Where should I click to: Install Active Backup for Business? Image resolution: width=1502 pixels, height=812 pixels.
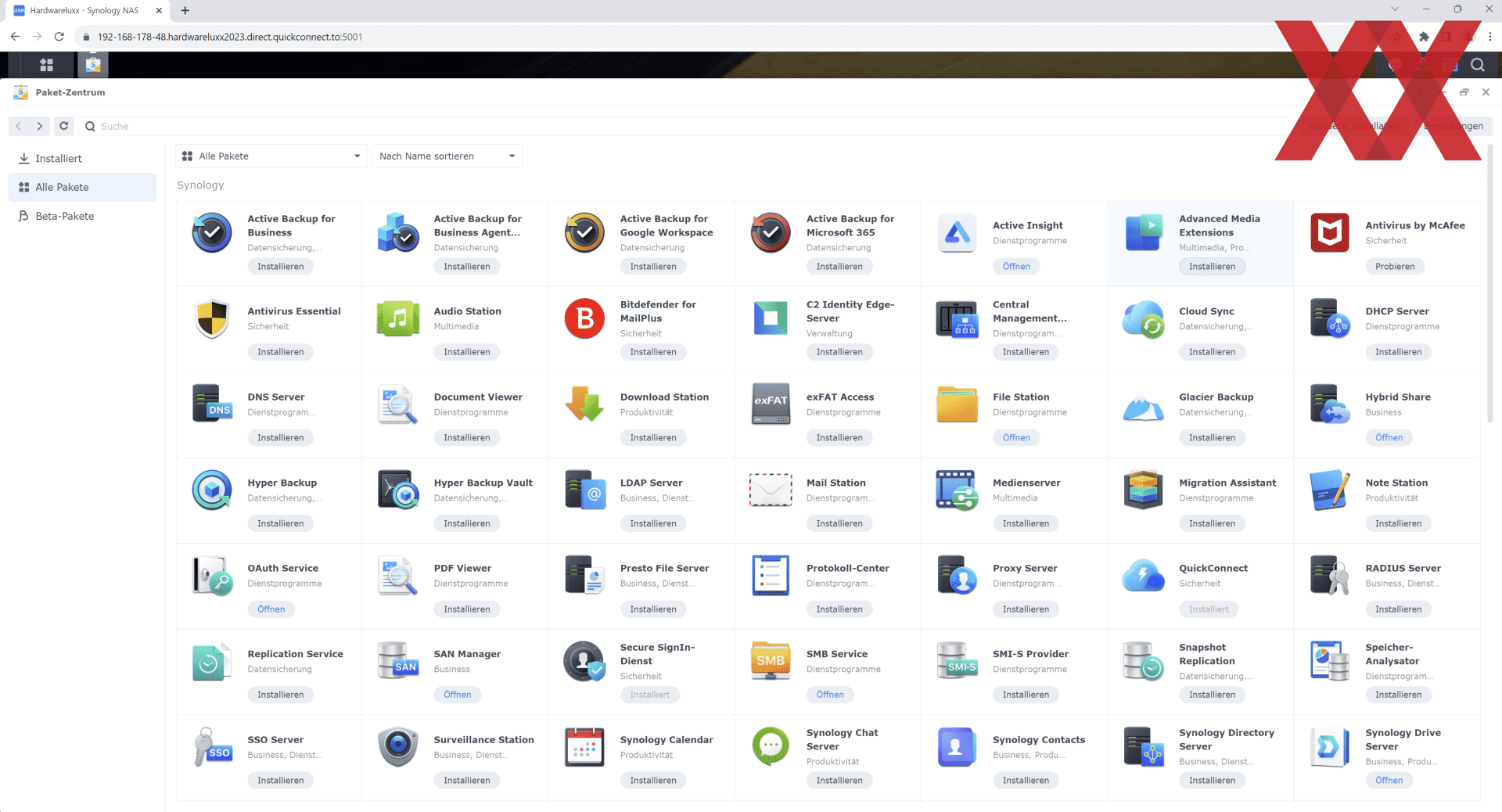(x=281, y=267)
